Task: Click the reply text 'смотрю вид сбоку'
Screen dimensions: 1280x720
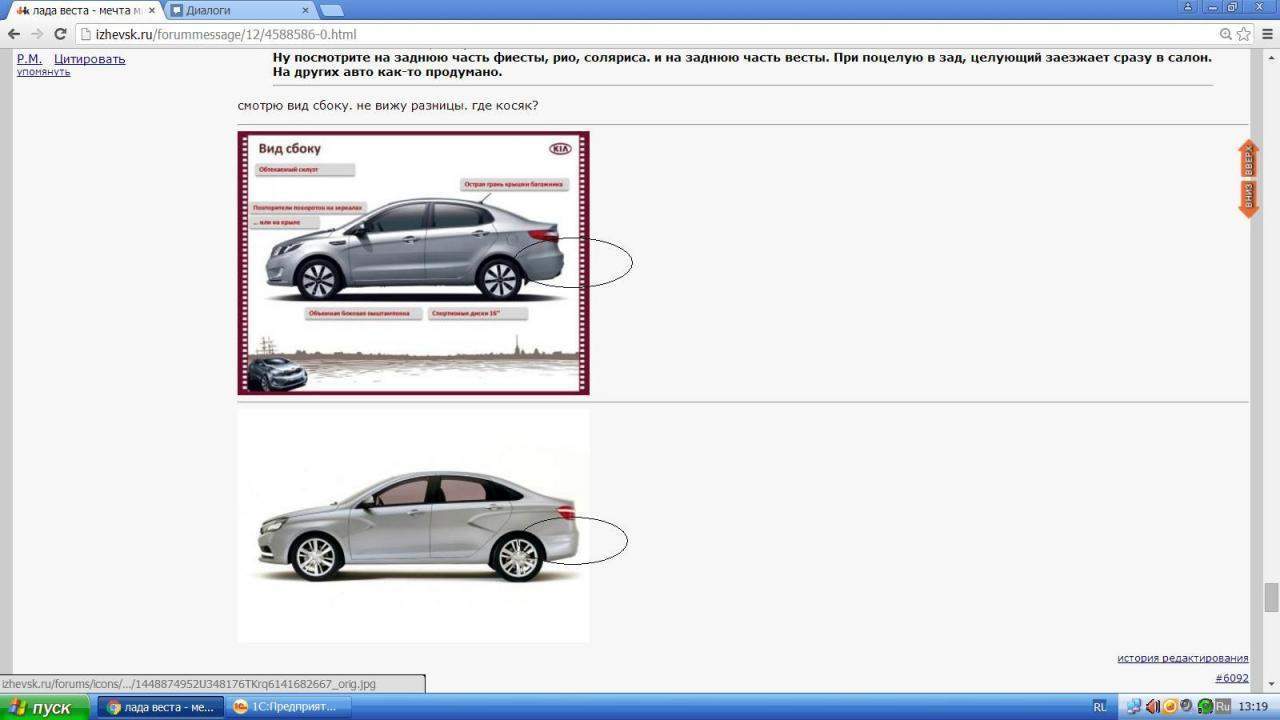Action: coord(388,105)
